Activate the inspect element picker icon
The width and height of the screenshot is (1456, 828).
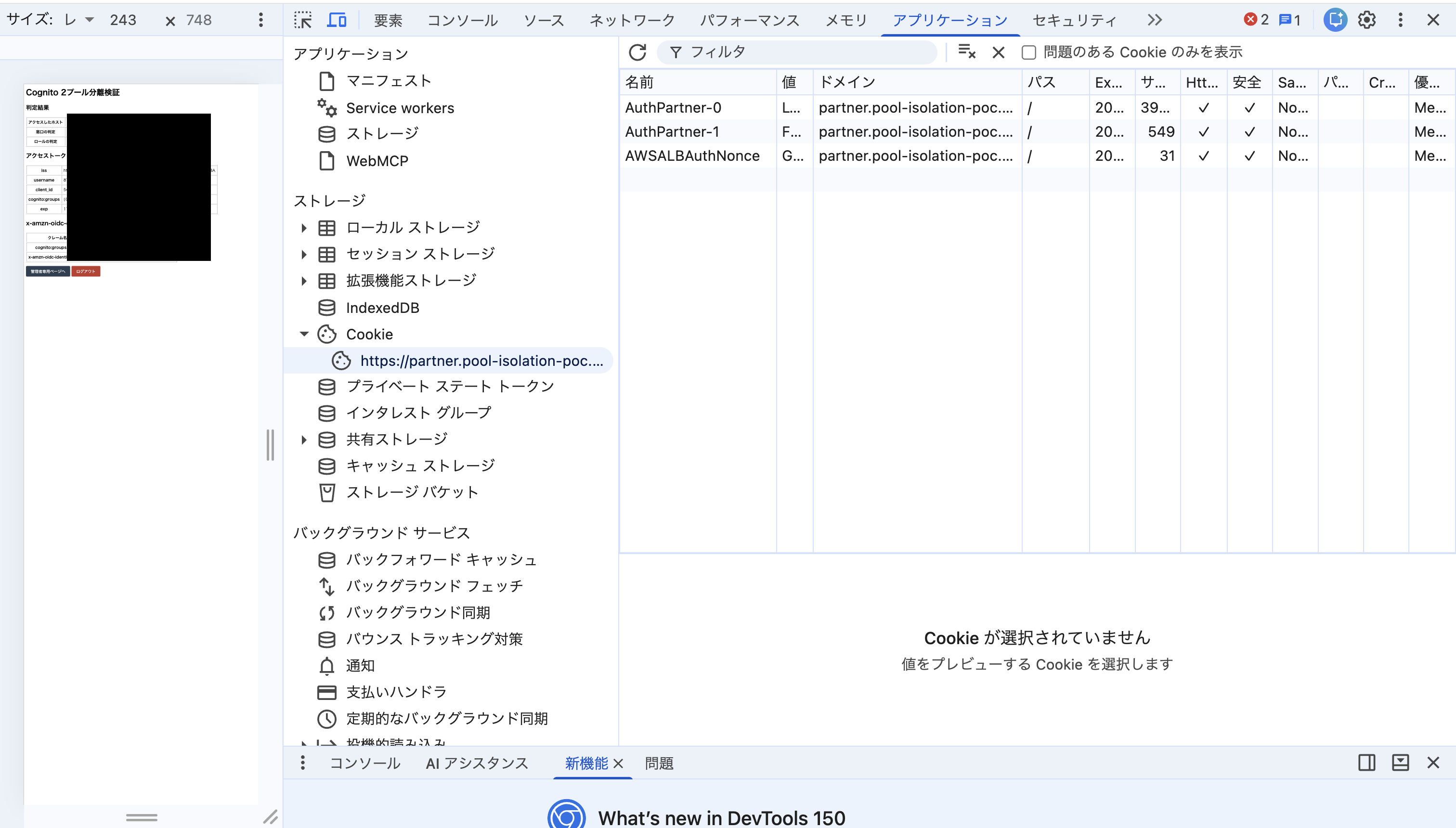tap(302, 21)
